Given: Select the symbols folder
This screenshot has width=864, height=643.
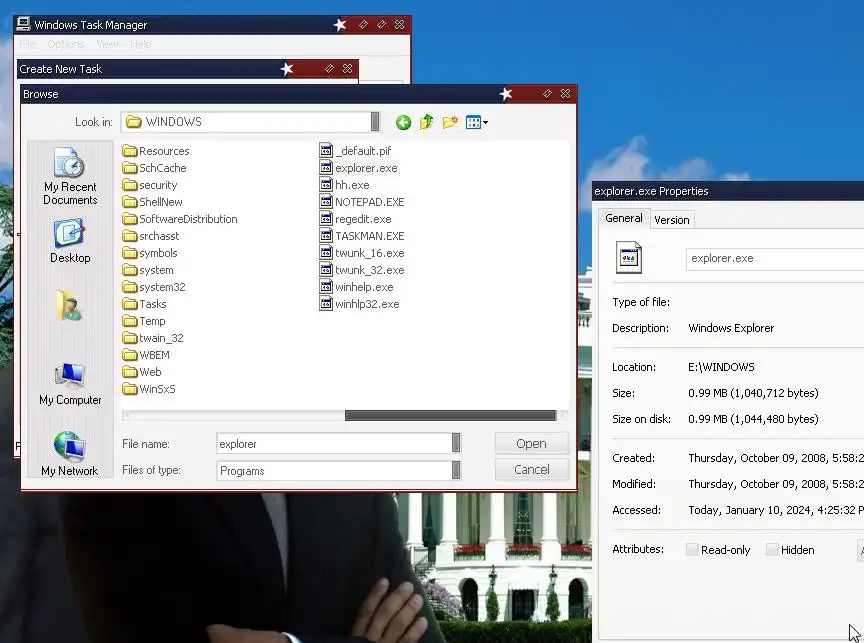Looking at the screenshot, I should 150,253.
